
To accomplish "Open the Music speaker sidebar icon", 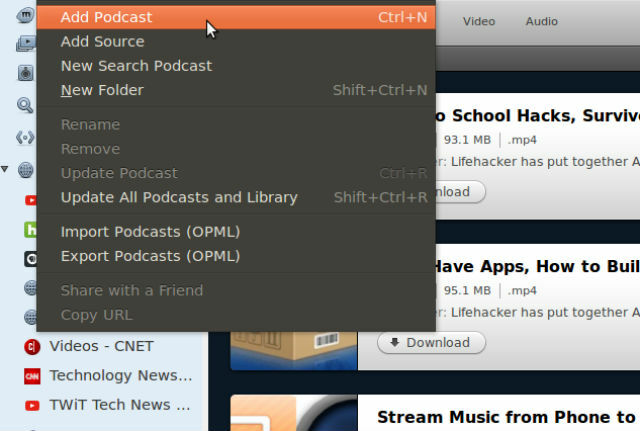I will [26, 73].
